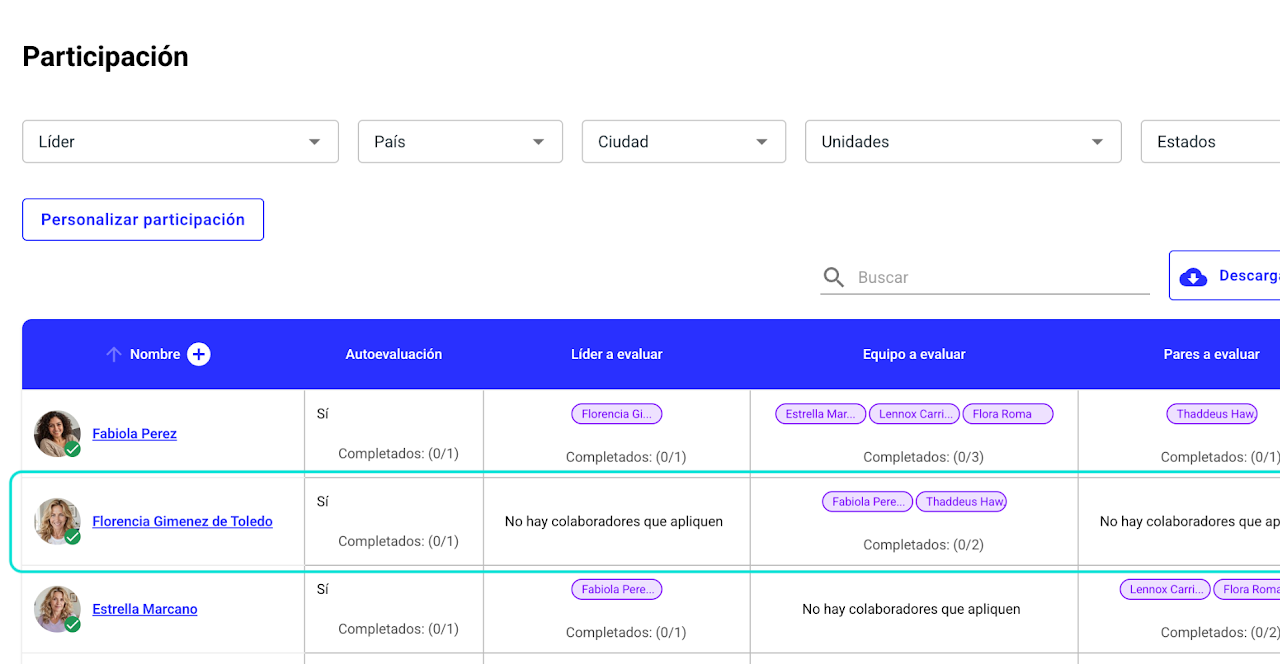Viewport: 1280px width, 664px height.
Task: Click Fabiola Perez's profile avatar
Action: pyautogui.click(x=57, y=433)
